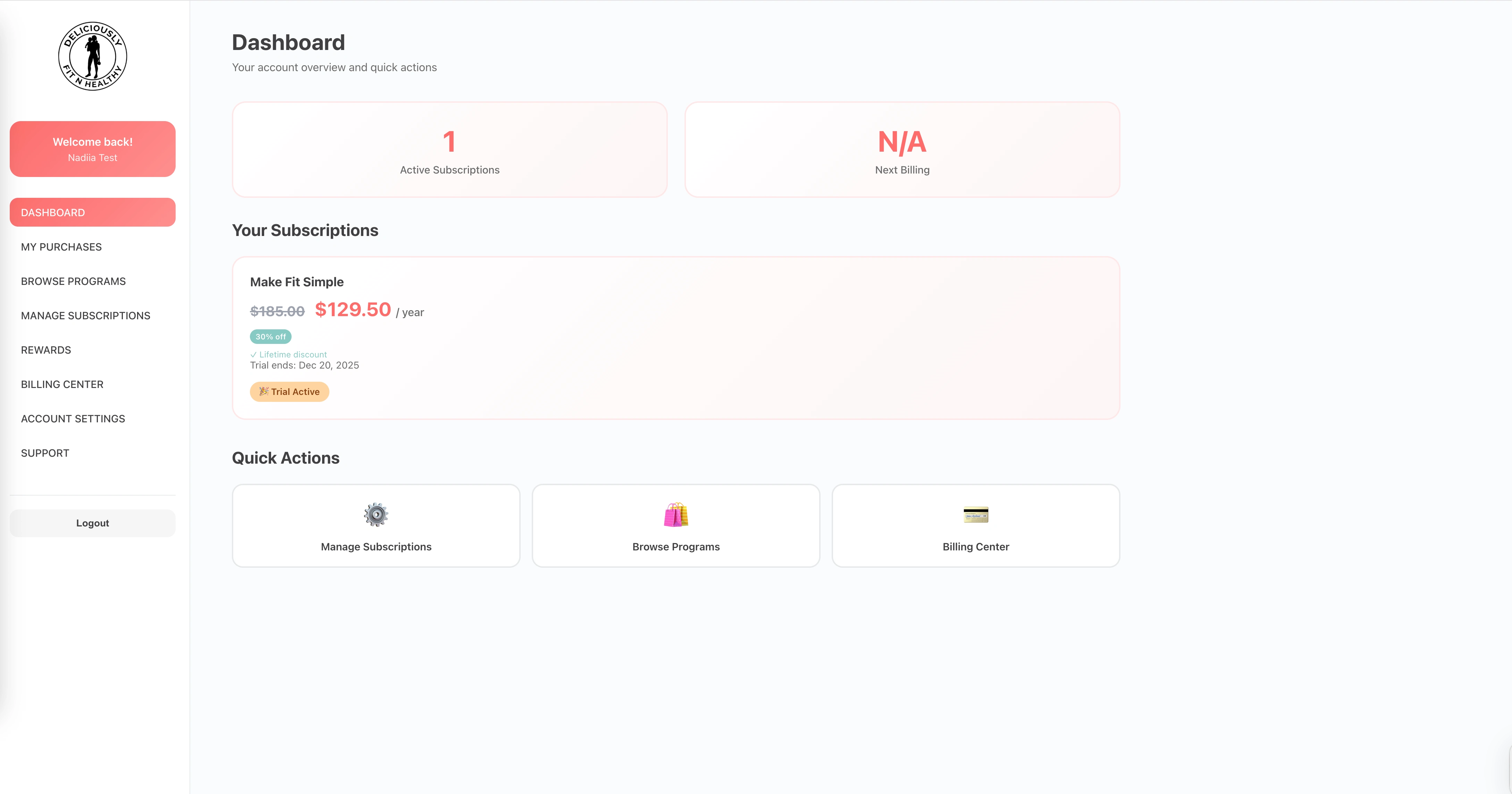Click the Deliciously Fit N Healthy logo

93,56
